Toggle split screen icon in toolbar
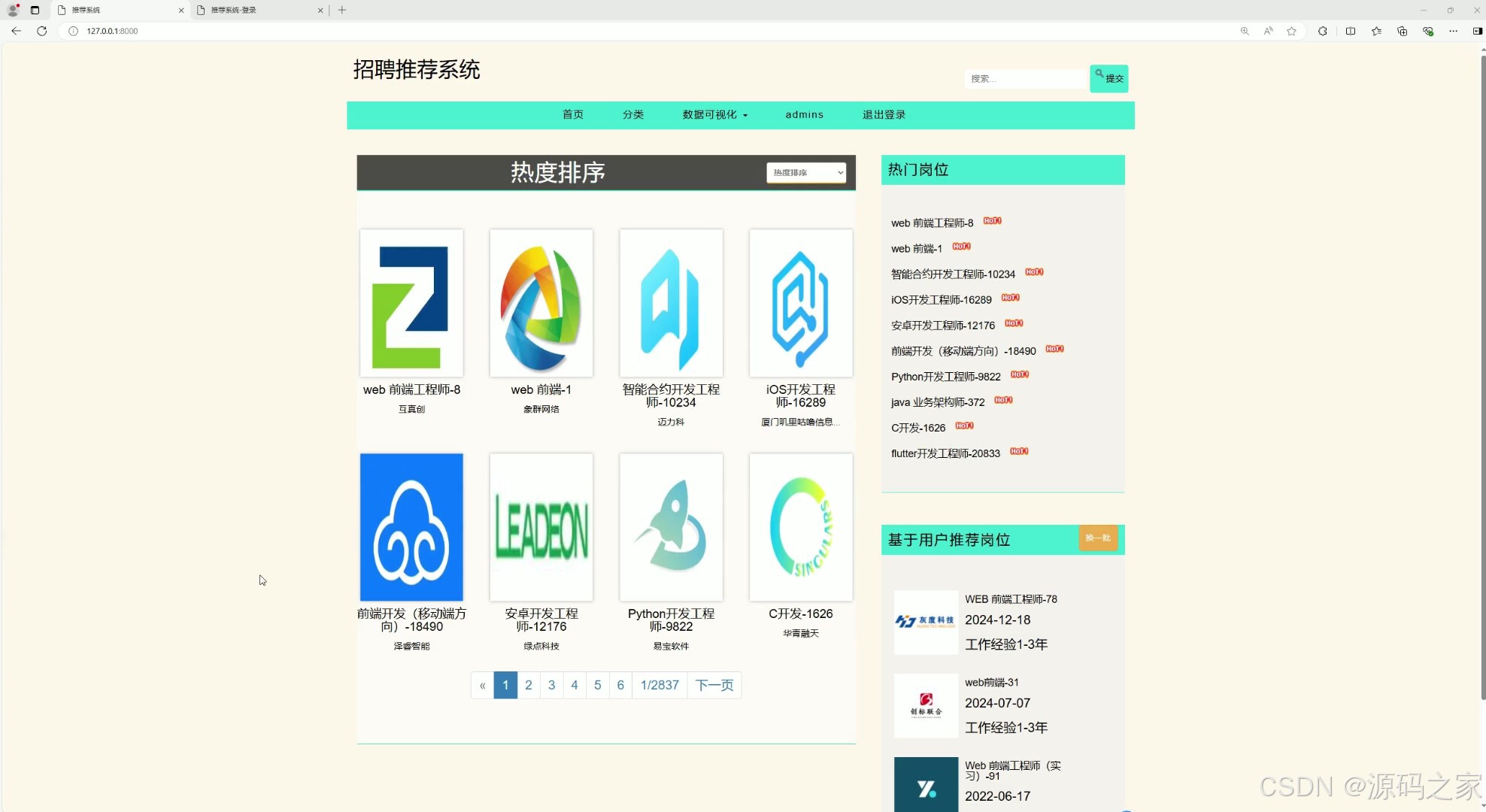The width and height of the screenshot is (1486, 812). pos(1351,31)
